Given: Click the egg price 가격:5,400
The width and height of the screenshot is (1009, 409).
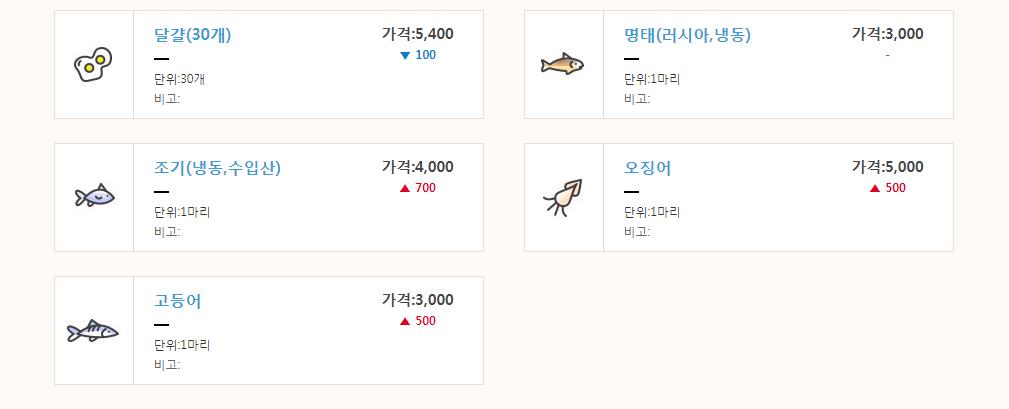Looking at the screenshot, I should (x=417, y=33).
